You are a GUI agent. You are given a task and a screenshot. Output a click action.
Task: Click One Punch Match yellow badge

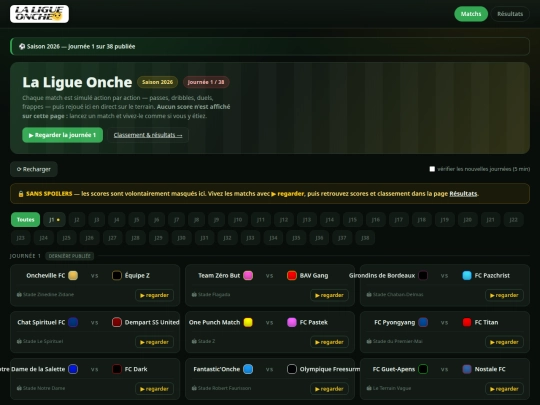(x=248, y=322)
